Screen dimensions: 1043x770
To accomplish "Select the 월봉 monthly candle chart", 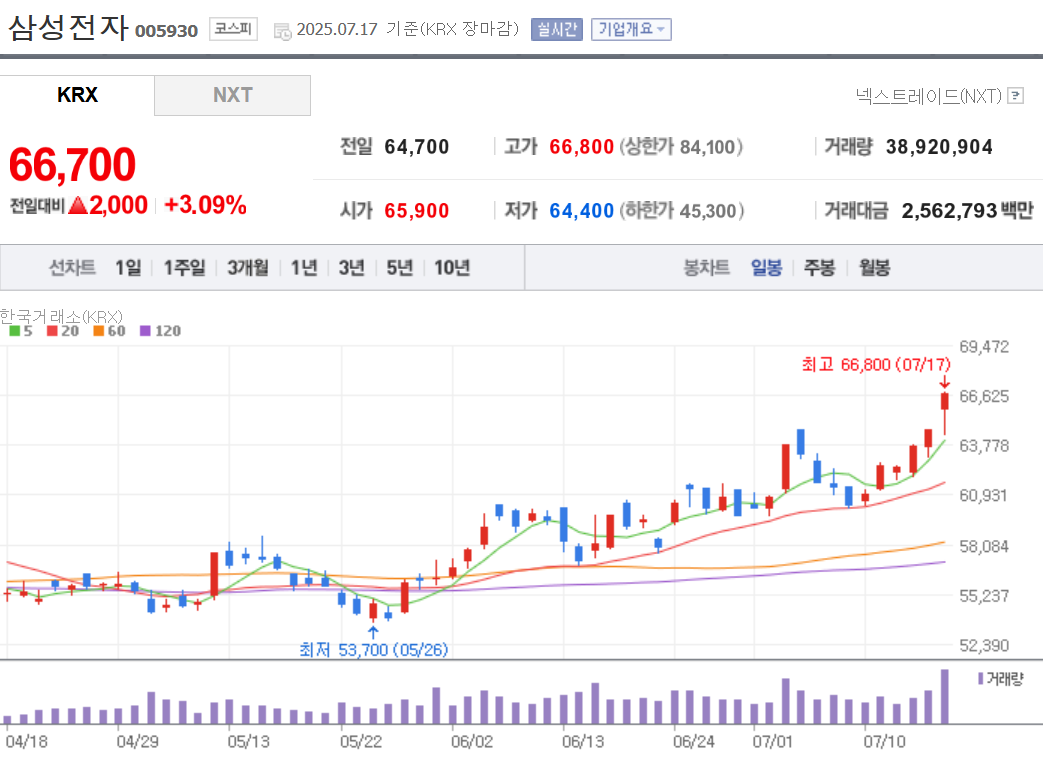I will point(874,267).
